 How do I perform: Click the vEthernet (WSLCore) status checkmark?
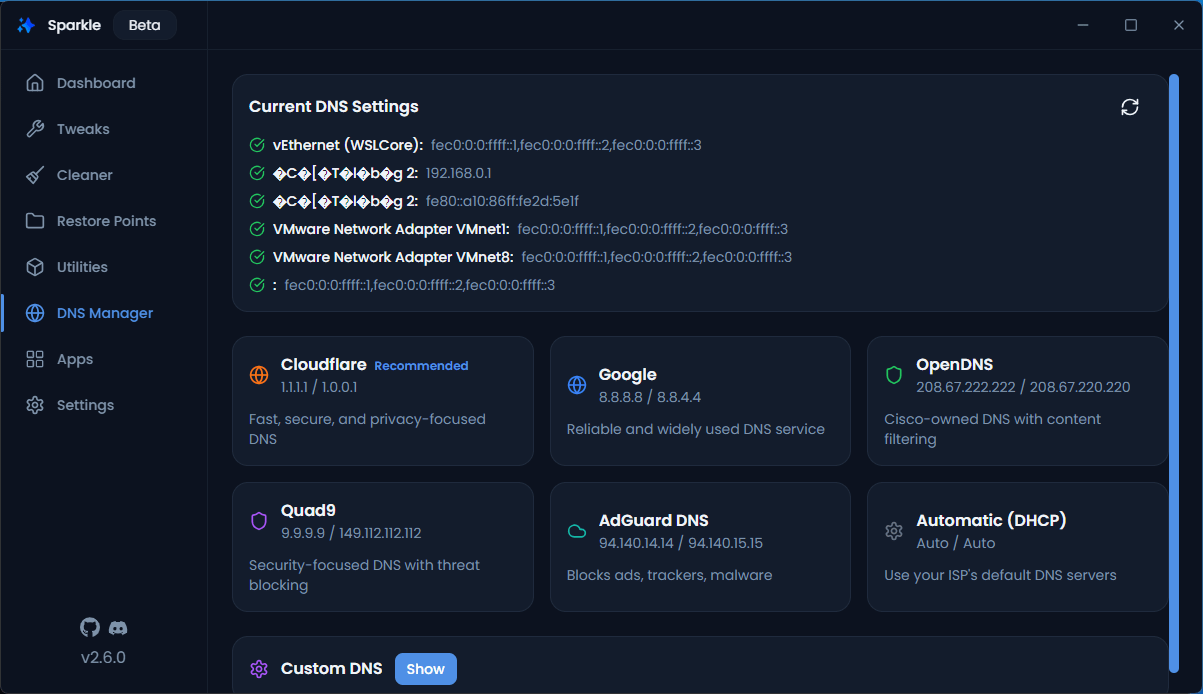pyautogui.click(x=257, y=145)
